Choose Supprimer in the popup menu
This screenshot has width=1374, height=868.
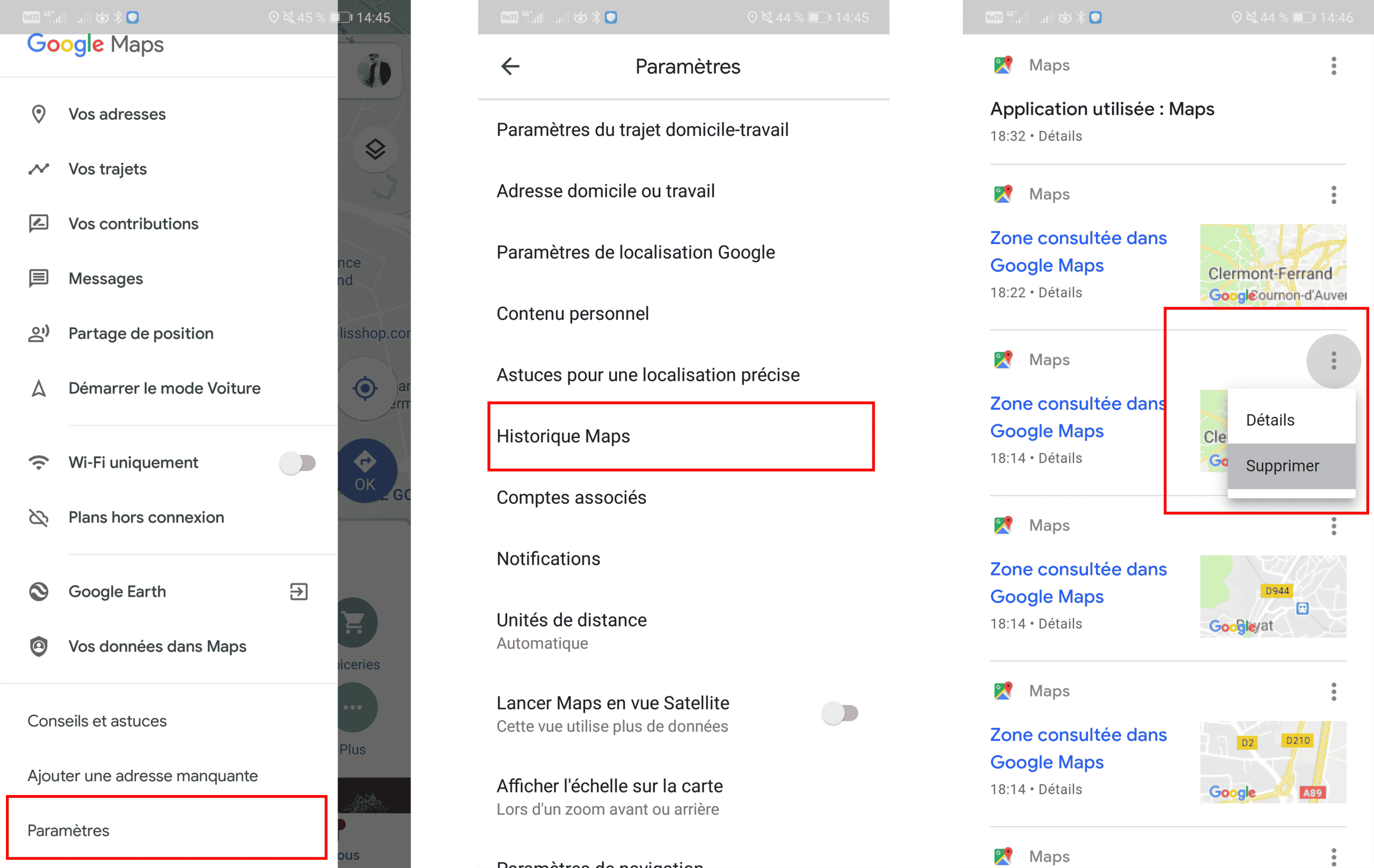click(x=1282, y=466)
